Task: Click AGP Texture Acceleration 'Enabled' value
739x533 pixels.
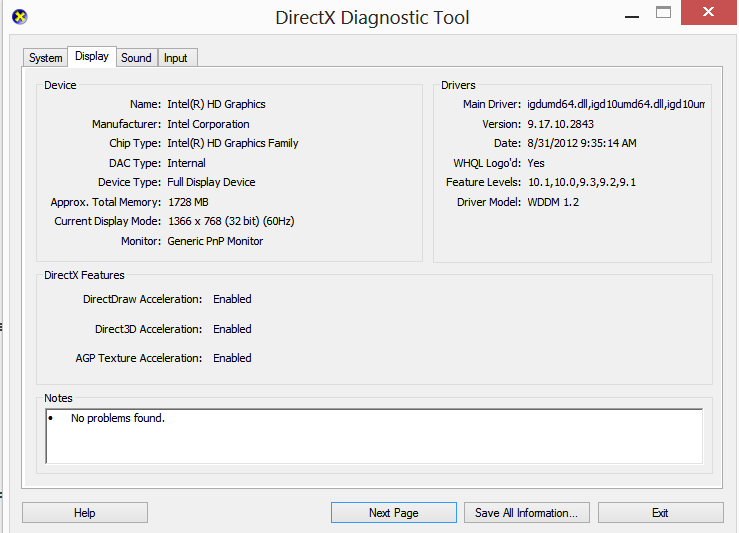Action: pos(232,358)
